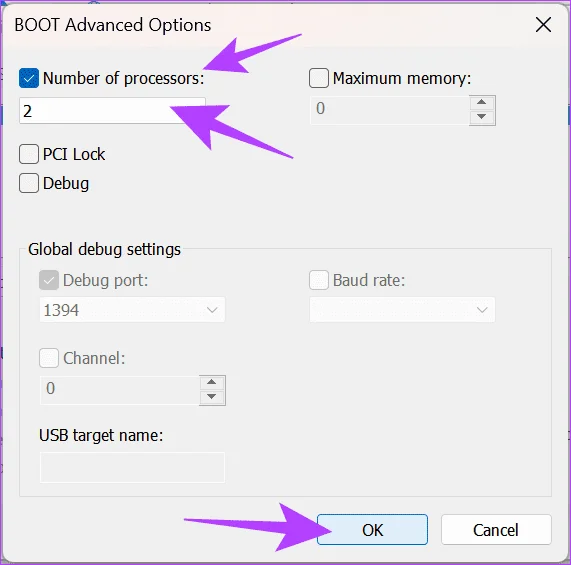Close the BOOT Advanced Options dialog

[543, 25]
